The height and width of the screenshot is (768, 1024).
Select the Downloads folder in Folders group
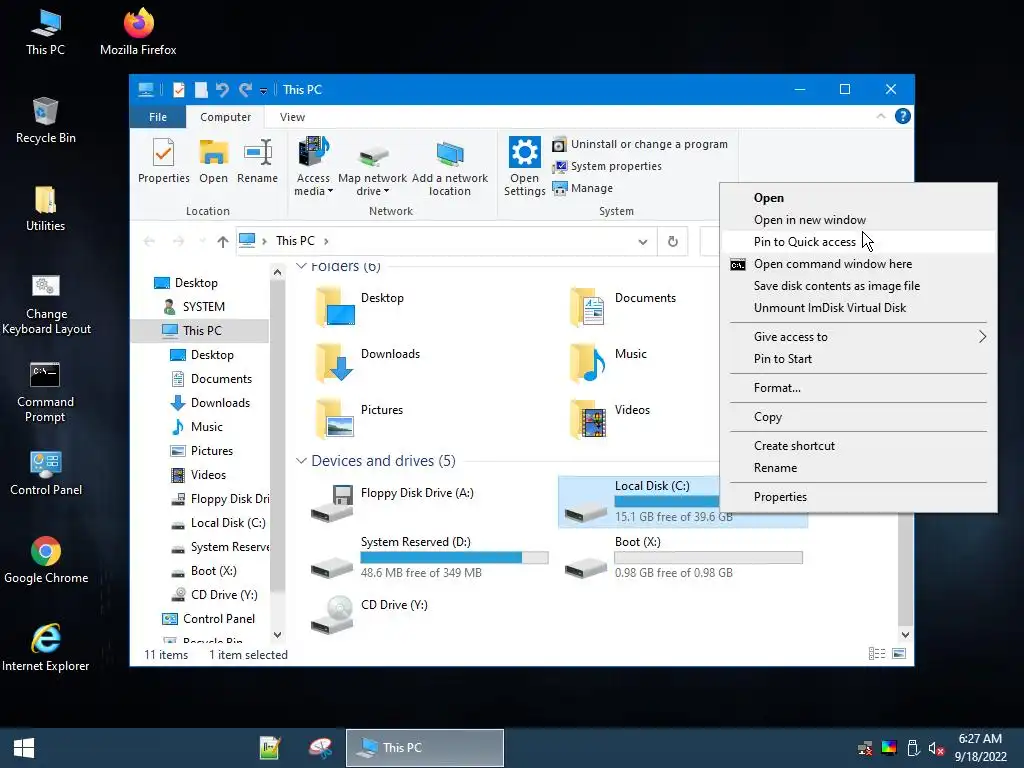coord(368,363)
